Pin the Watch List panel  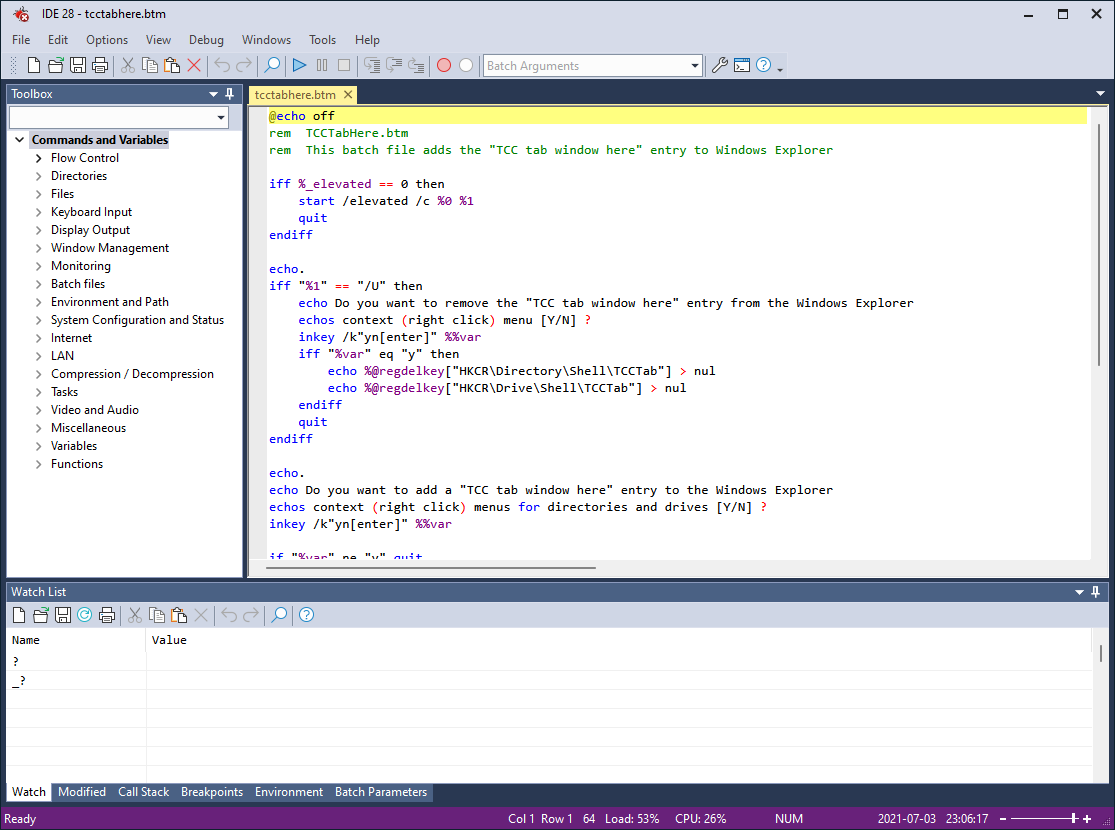tap(1095, 592)
